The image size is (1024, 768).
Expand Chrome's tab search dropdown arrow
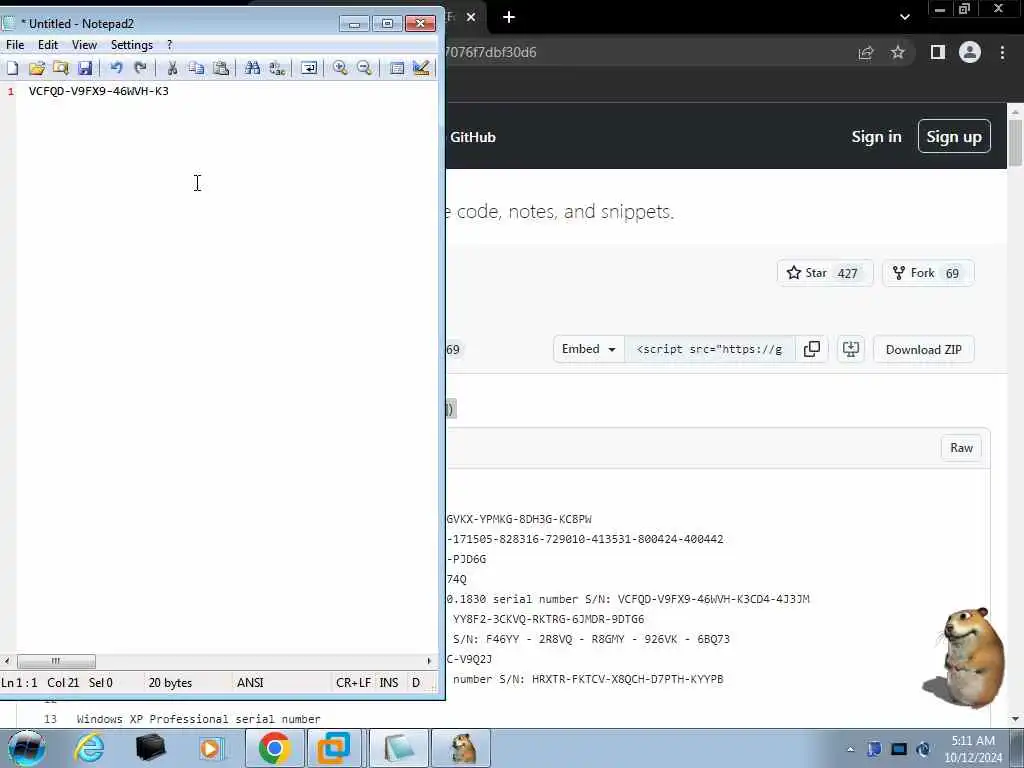click(904, 17)
